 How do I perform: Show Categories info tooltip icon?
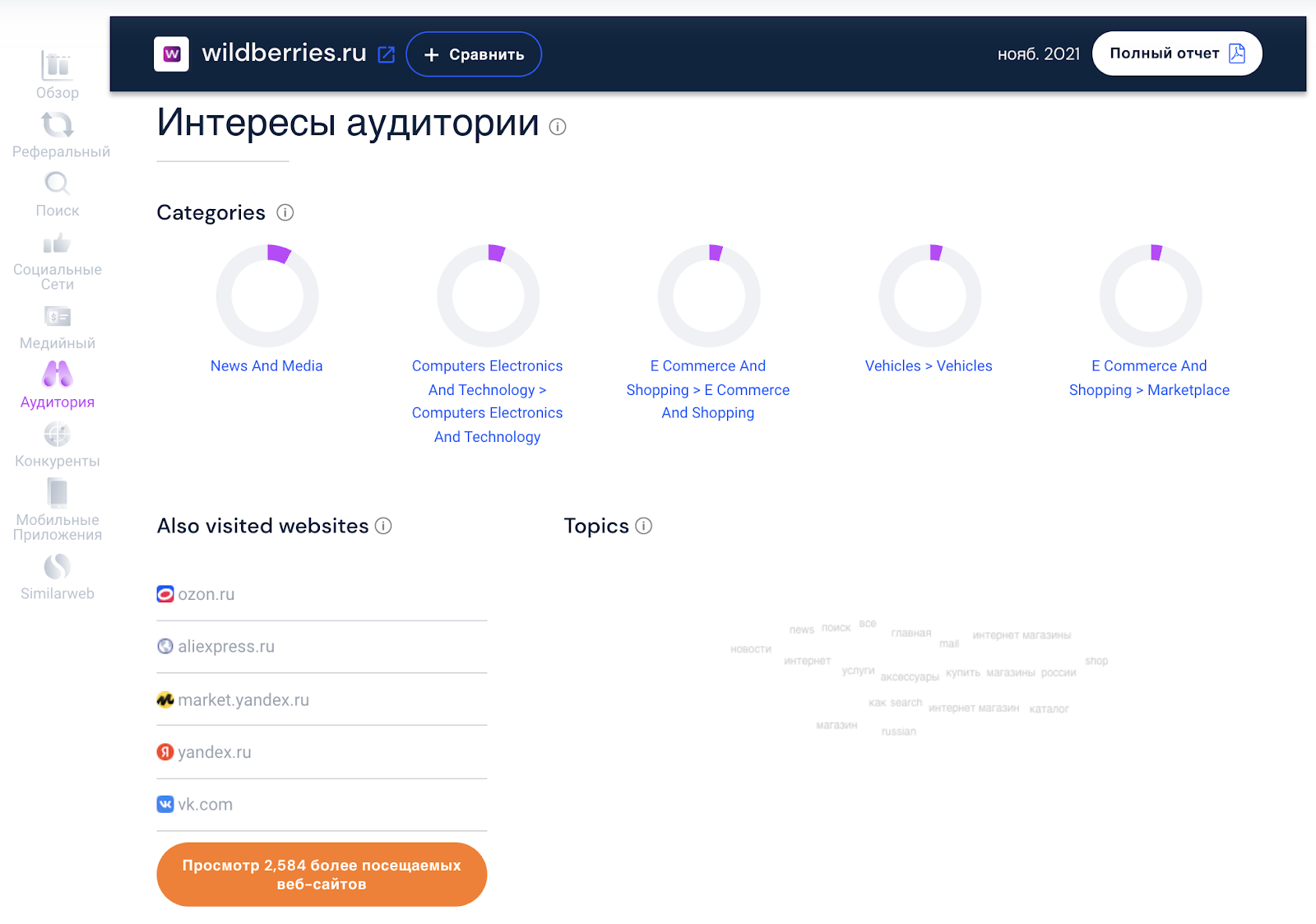(285, 212)
